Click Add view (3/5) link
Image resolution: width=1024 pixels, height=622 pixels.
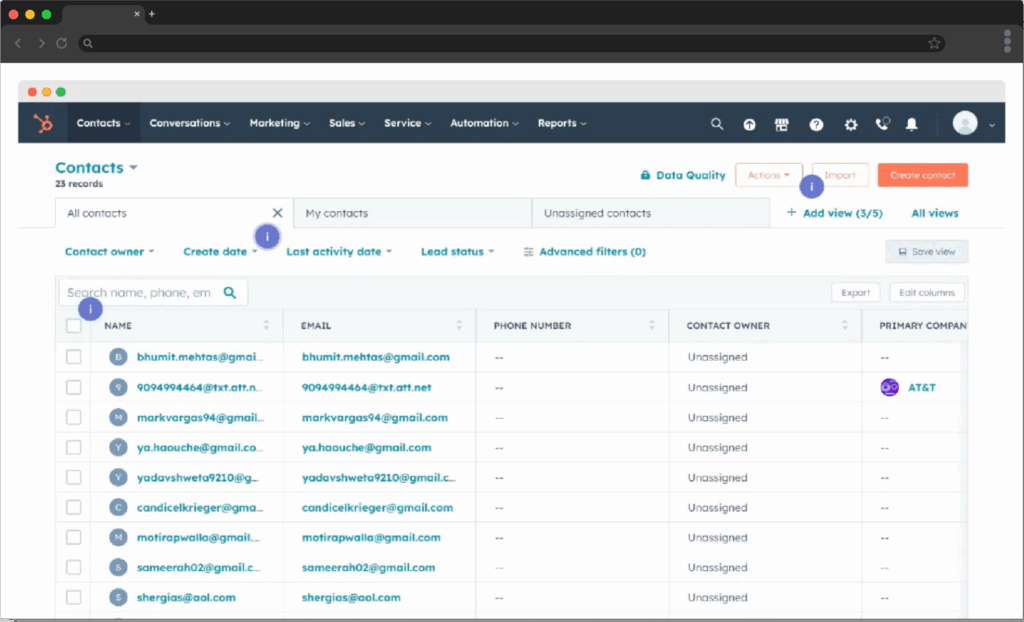[835, 213]
